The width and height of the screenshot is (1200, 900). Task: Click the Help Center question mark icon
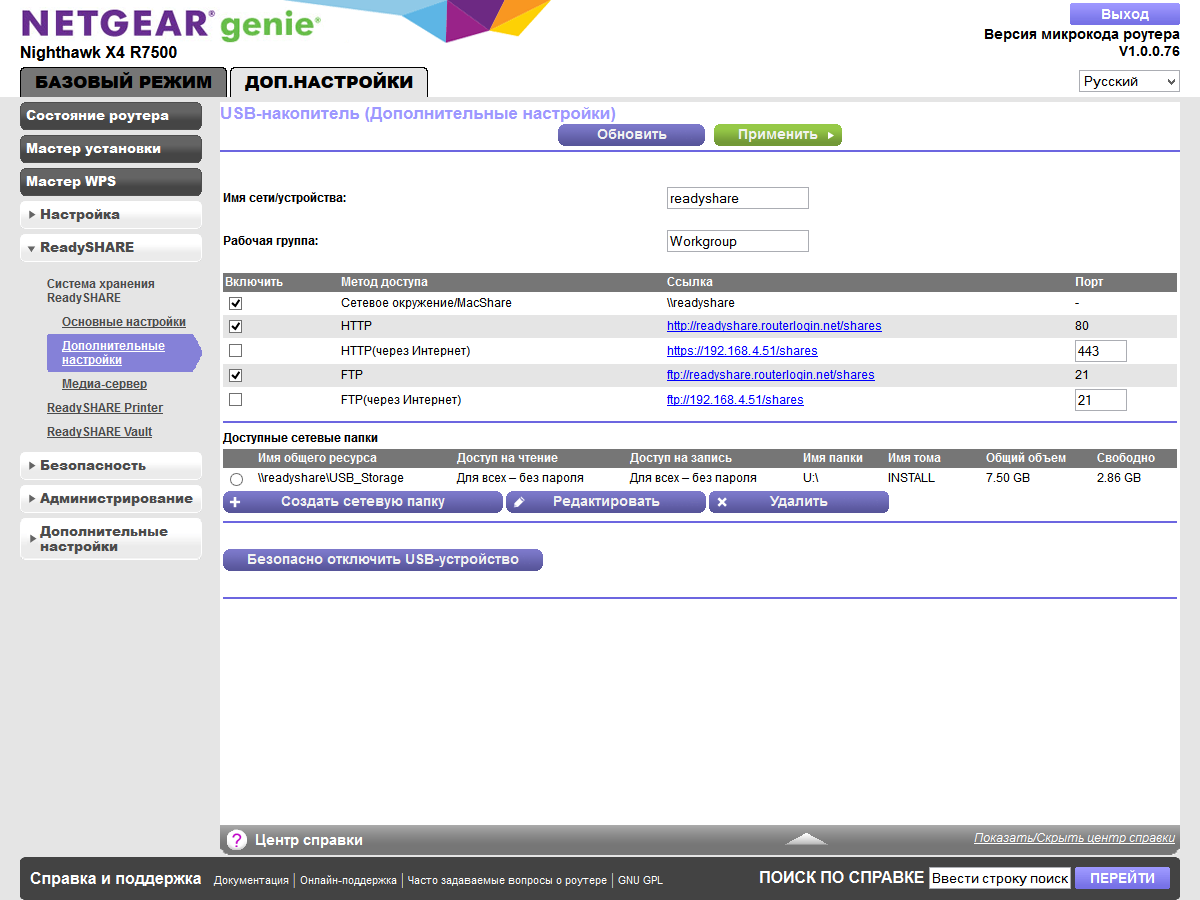click(236, 839)
